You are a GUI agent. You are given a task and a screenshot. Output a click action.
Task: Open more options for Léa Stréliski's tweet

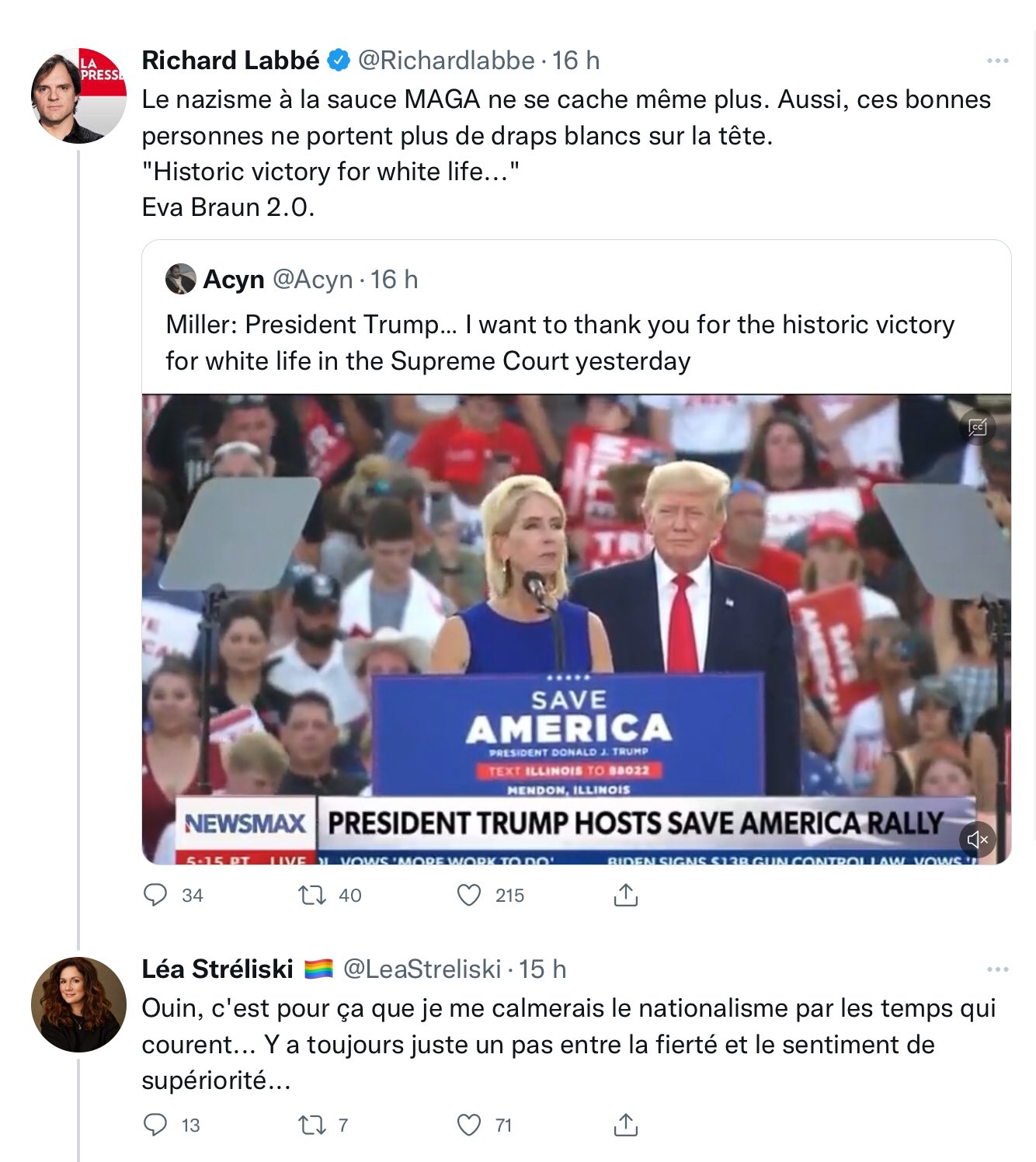pyautogui.click(x=997, y=969)
